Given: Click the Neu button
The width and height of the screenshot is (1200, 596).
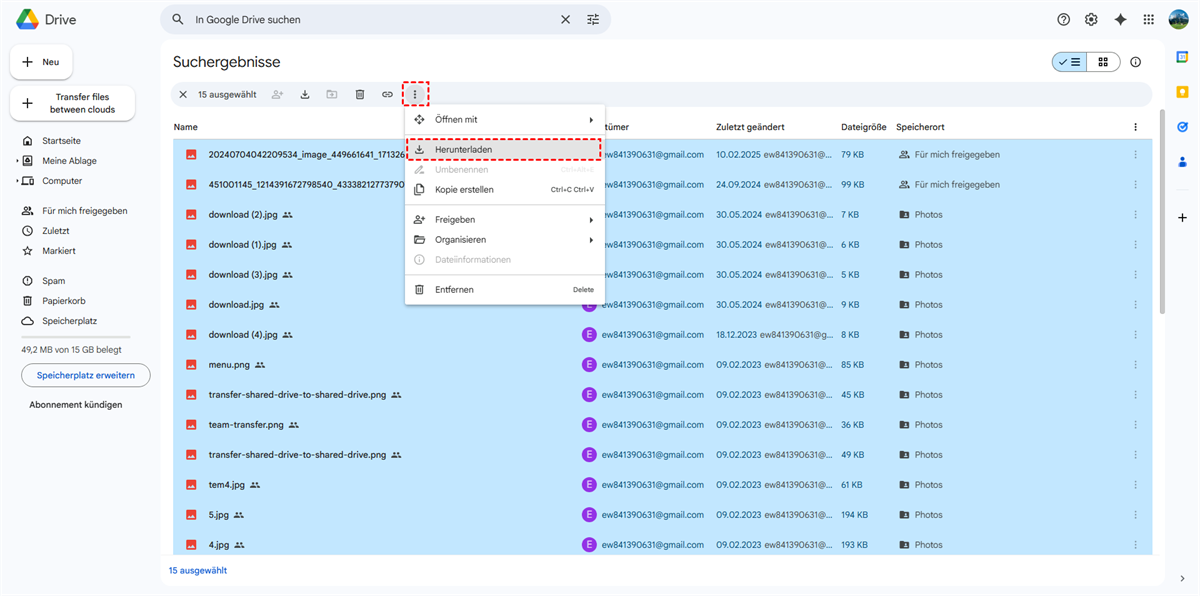Looking at the screenshot, I should pyautogui.click(x=41, y=62).
